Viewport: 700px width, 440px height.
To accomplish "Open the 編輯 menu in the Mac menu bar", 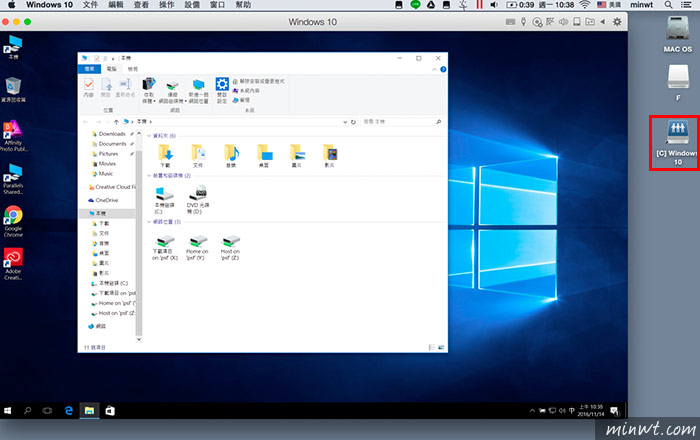I will (x=116, y=5).
